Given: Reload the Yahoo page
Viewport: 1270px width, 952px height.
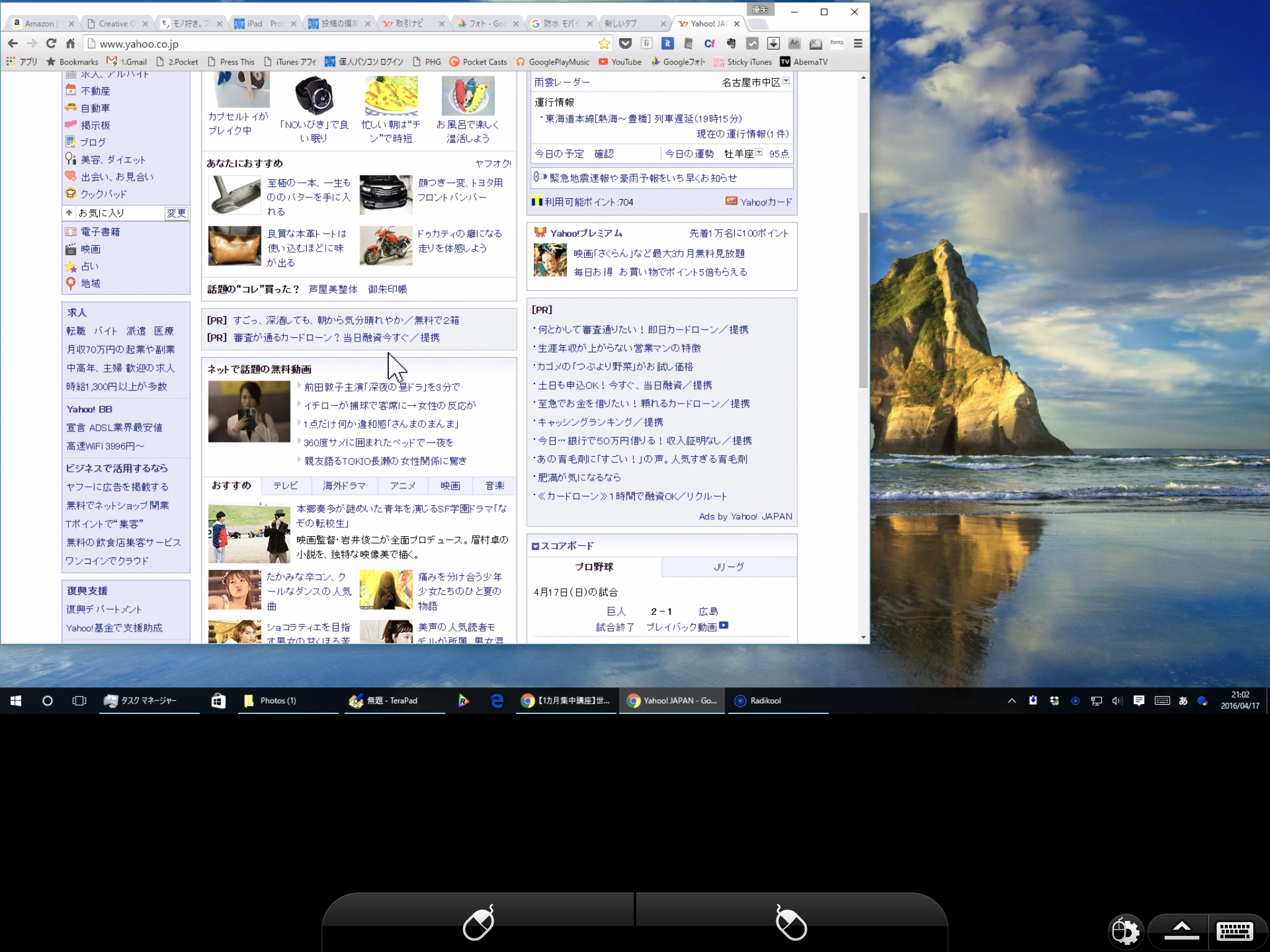Looking at the screenshot, I should 51,43.
